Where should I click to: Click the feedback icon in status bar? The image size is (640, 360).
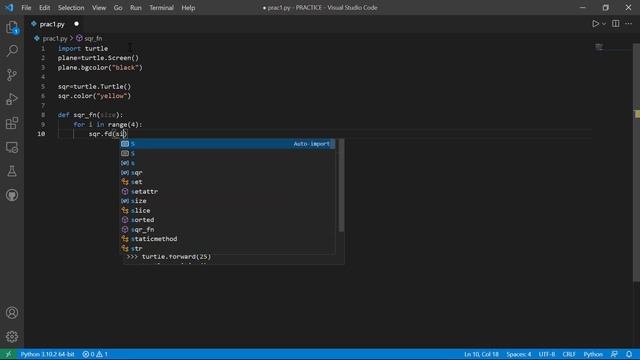point(614,354)
